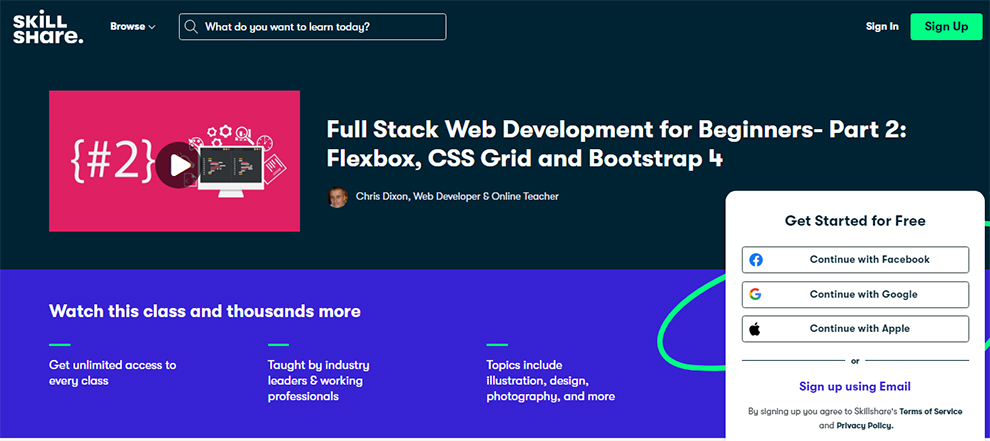
Task: Open the Chris Dixon teacher profile link
Action: coord(457,196)
